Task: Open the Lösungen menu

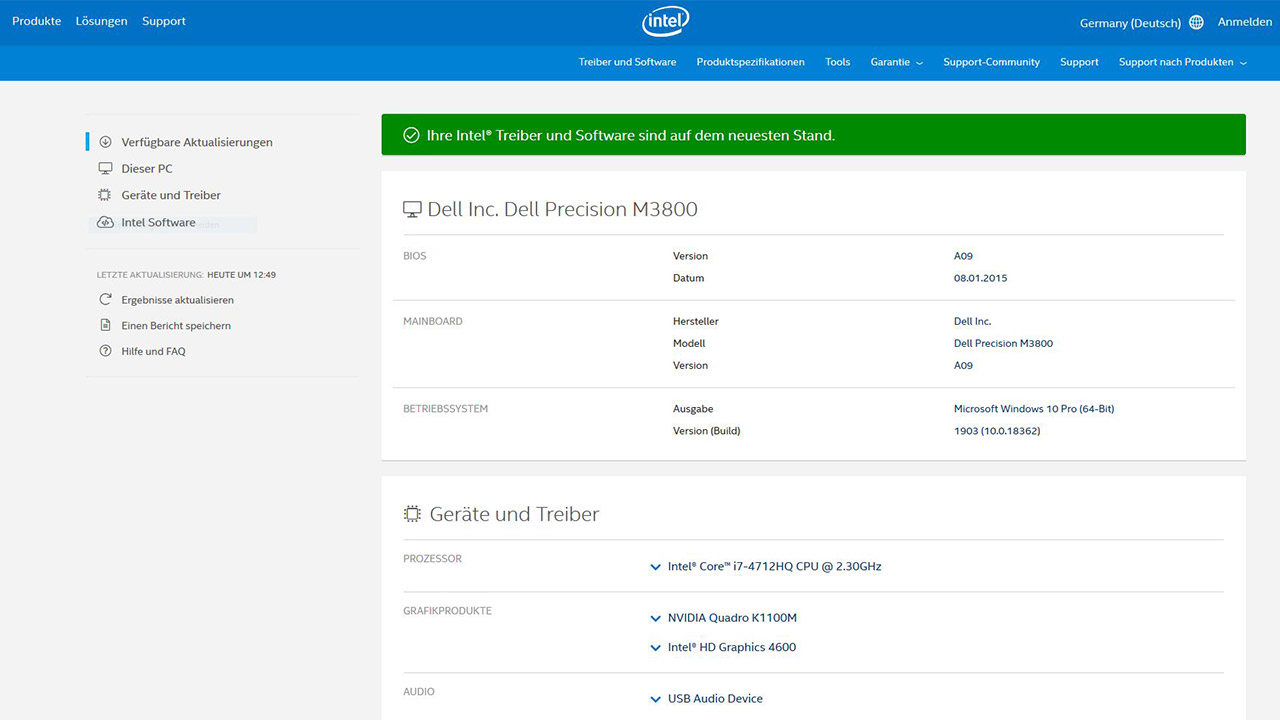Action: coord(101,21)
